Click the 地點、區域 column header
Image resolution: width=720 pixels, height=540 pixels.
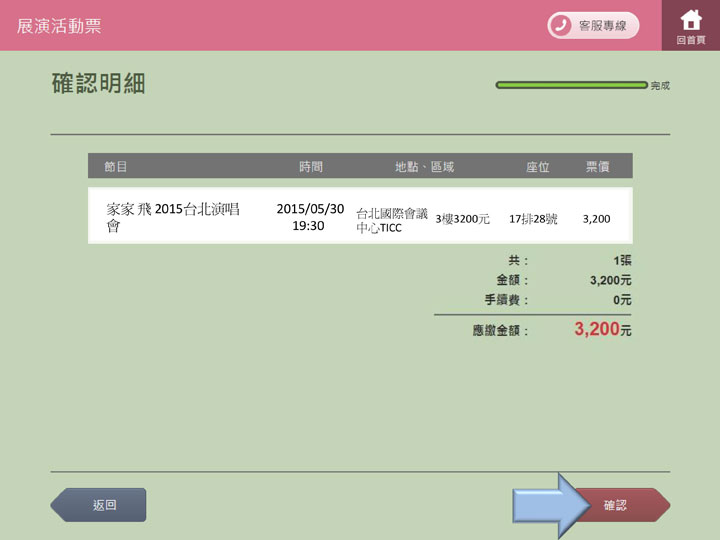[x=424, y=167]
